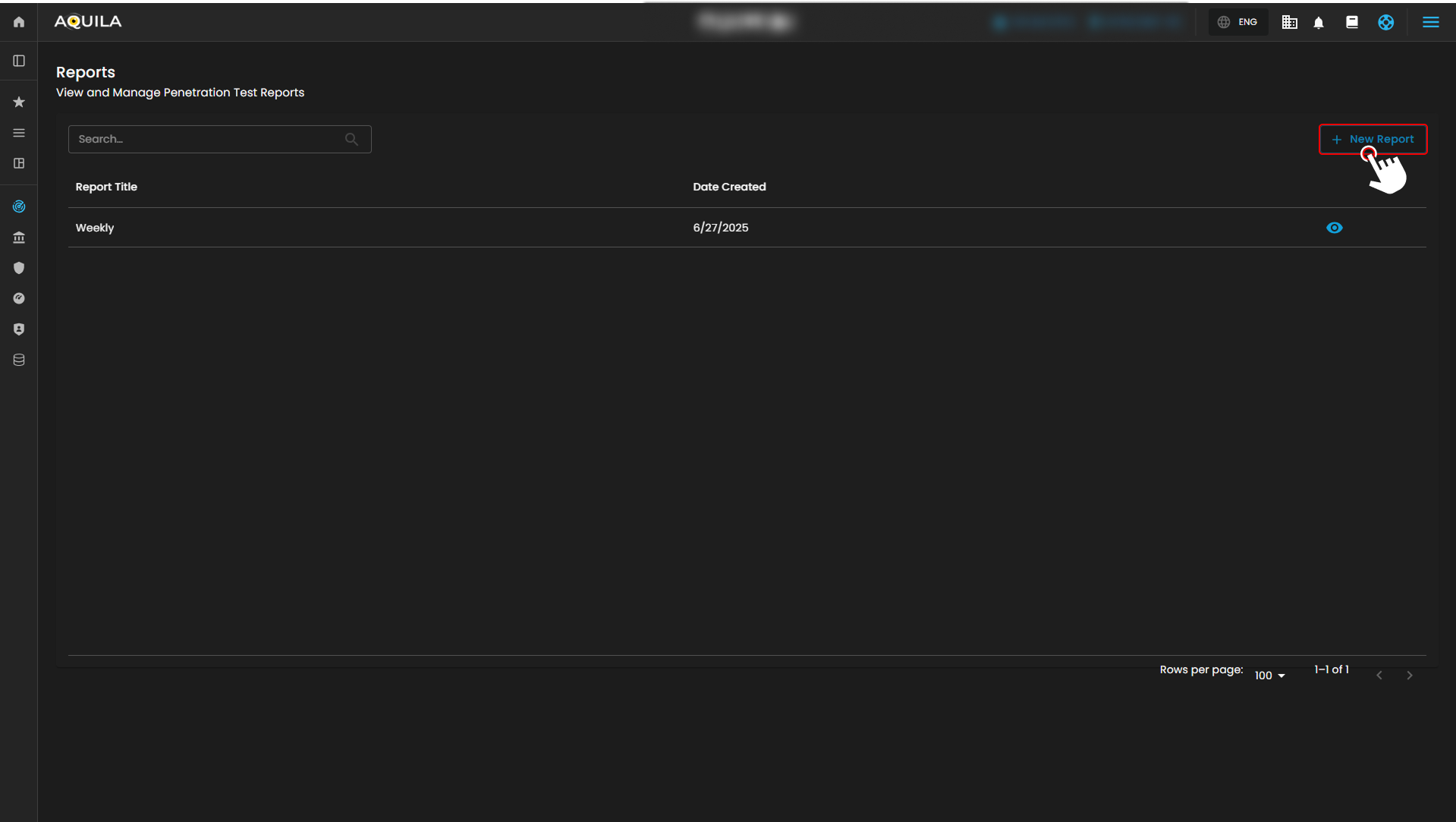Open the organization building icon
1456x822 pixels.
(x=1289, y=22)
